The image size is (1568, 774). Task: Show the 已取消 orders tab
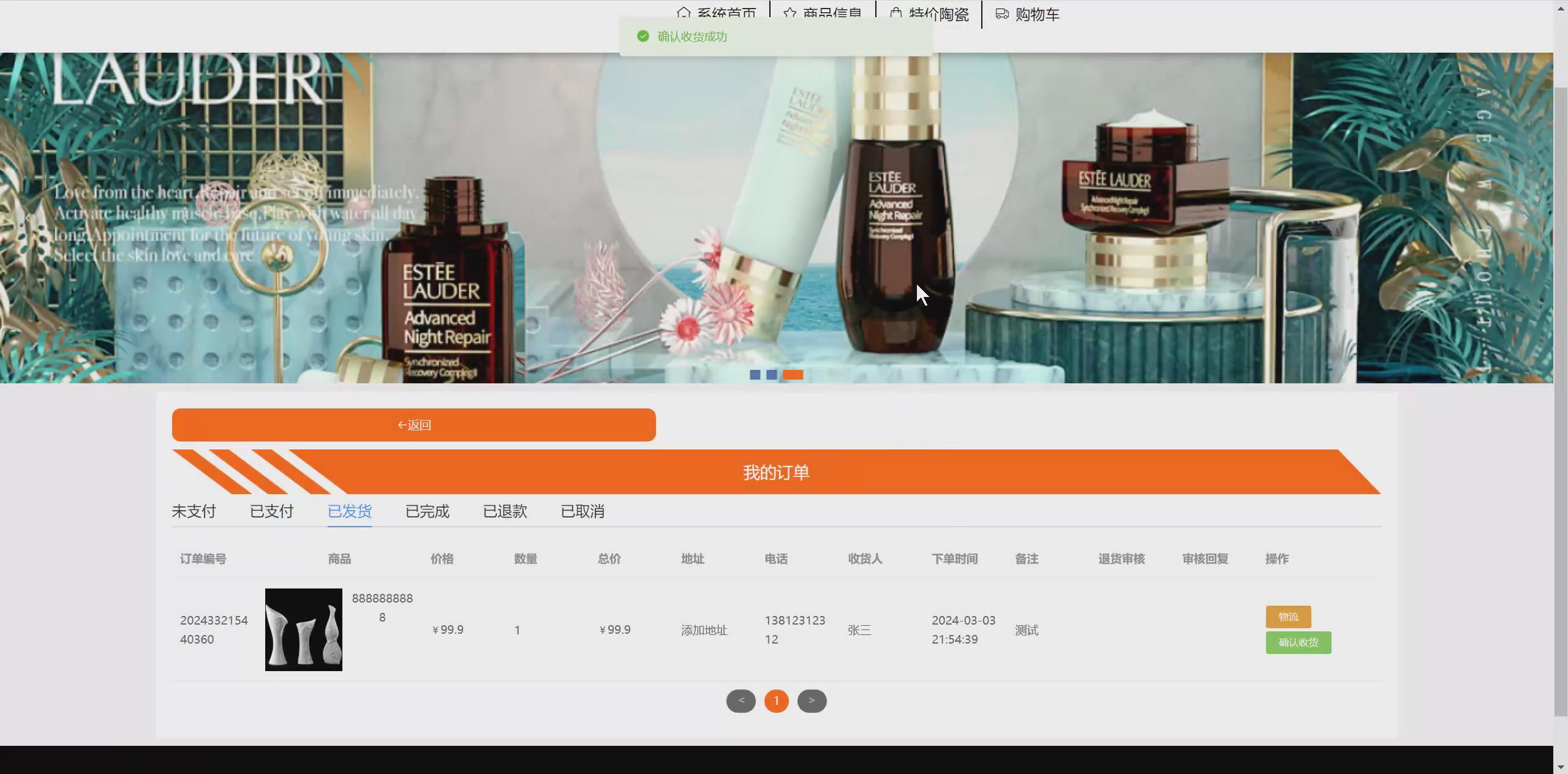(582, 511)
